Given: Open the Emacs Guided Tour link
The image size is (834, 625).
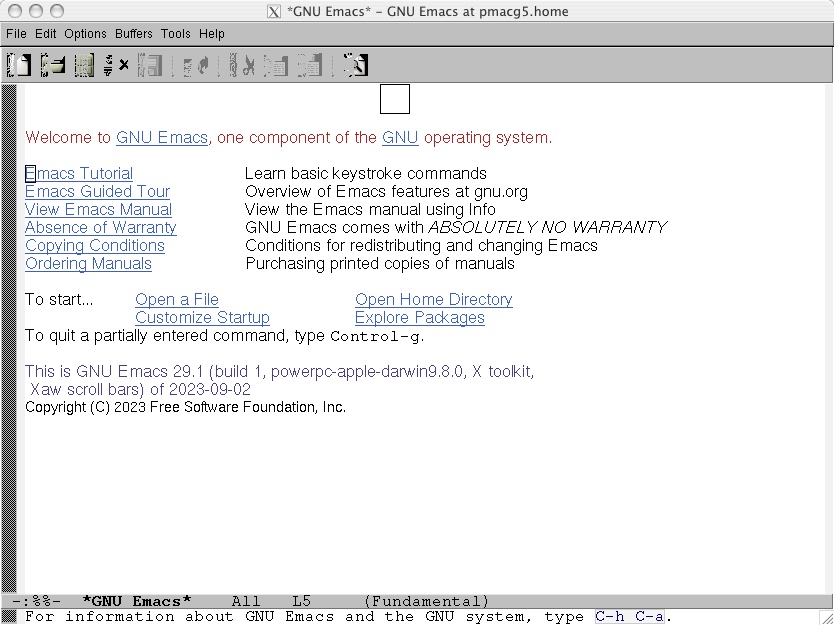Looking at the screenshot, I should 97,191.
